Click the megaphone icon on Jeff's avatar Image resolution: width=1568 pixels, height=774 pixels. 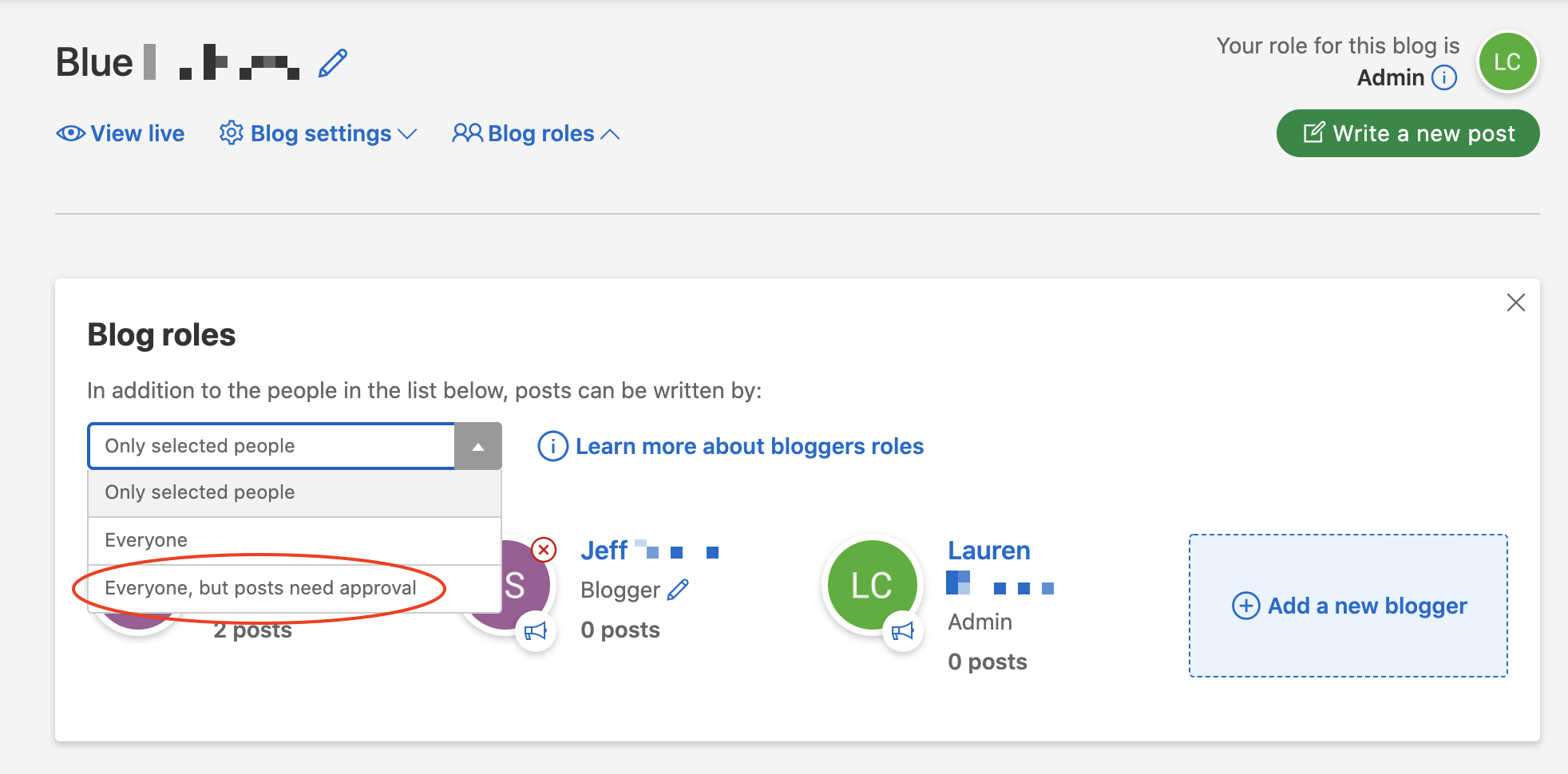coord(537,631)
